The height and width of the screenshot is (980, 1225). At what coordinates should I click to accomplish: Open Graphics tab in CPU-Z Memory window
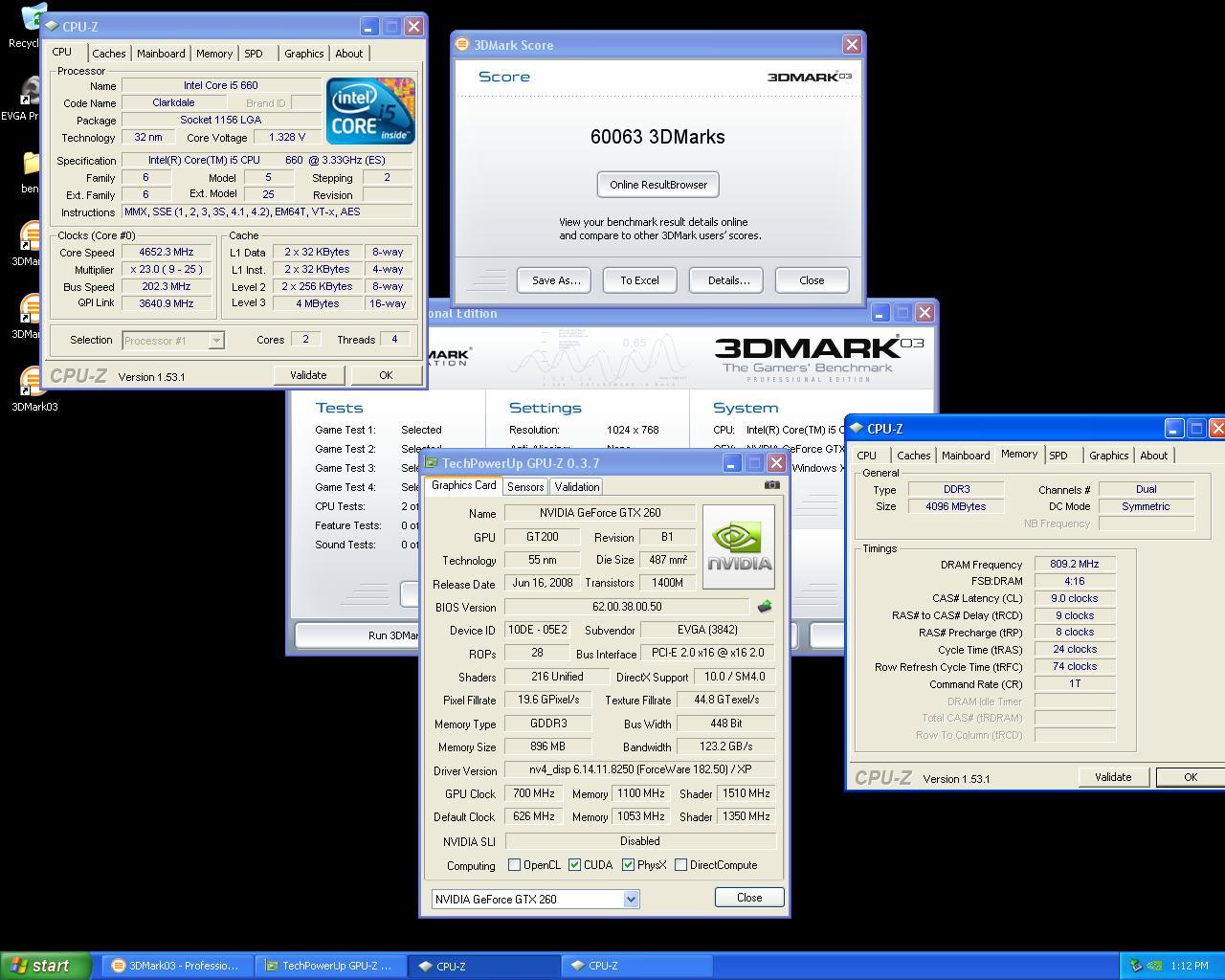1108,456
